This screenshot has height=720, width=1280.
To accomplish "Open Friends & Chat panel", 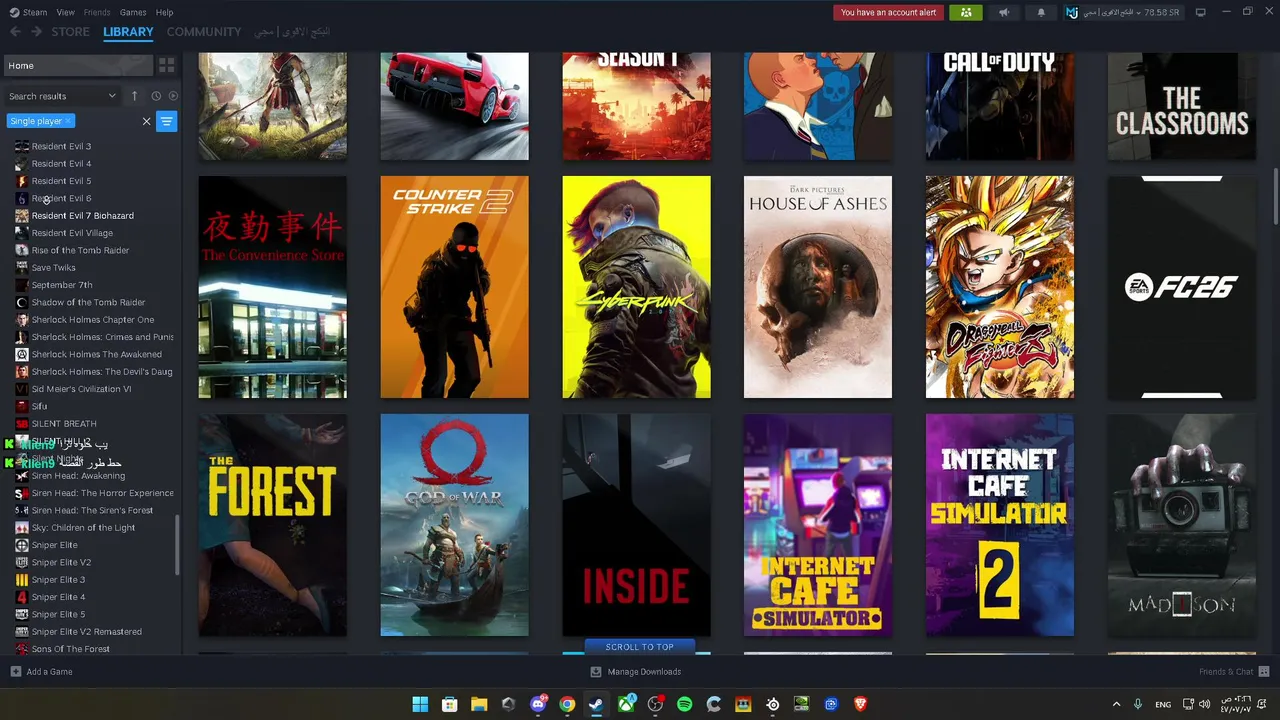I will (x=1233, y=672).
